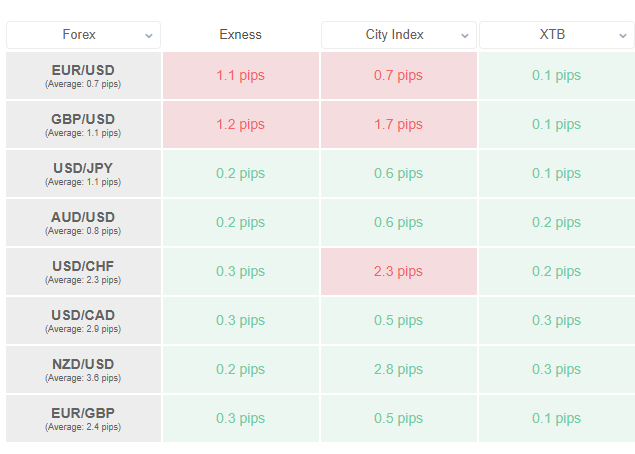The height and width of the screenshot is (454, 635).
Task: Click the Exness column header
Action: tap(240, 35)
